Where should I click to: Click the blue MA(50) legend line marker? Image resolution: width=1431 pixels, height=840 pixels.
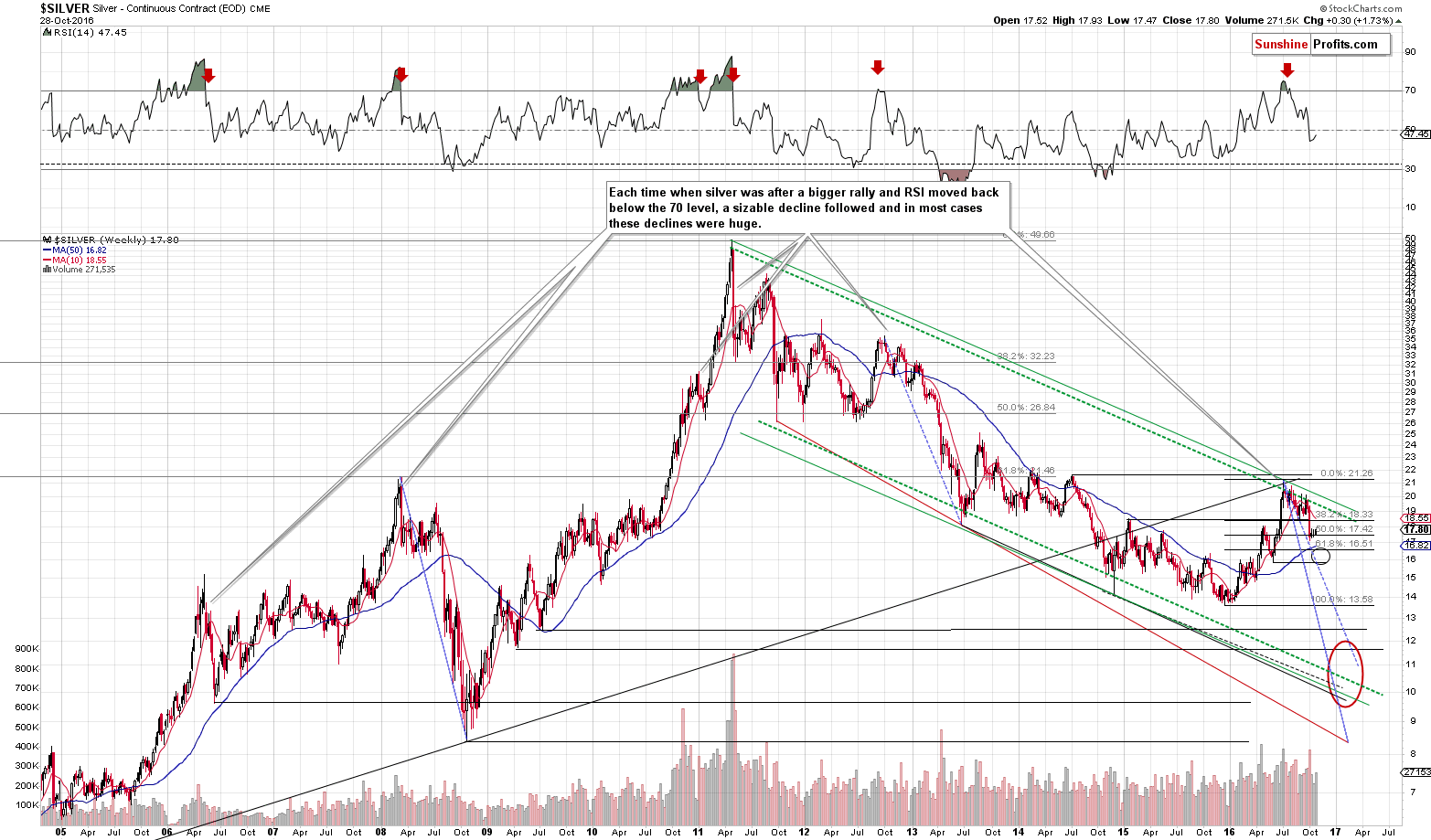coord(45,250)
